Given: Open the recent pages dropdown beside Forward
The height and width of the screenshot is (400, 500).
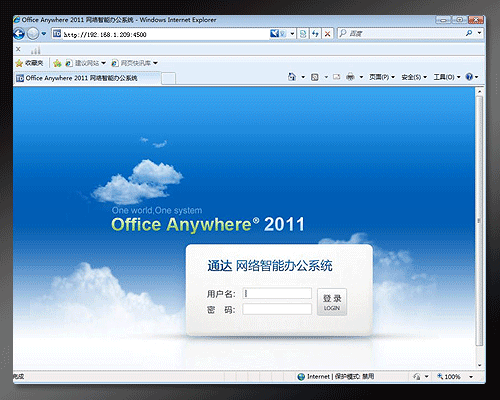Looking at the screenshot, I should coord(43,34).
